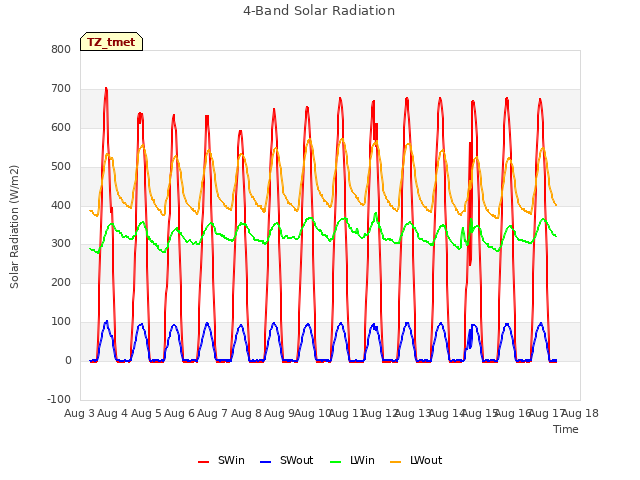
Task: Click the '400' y-axis tick label
Action: [x=61, y=205]
